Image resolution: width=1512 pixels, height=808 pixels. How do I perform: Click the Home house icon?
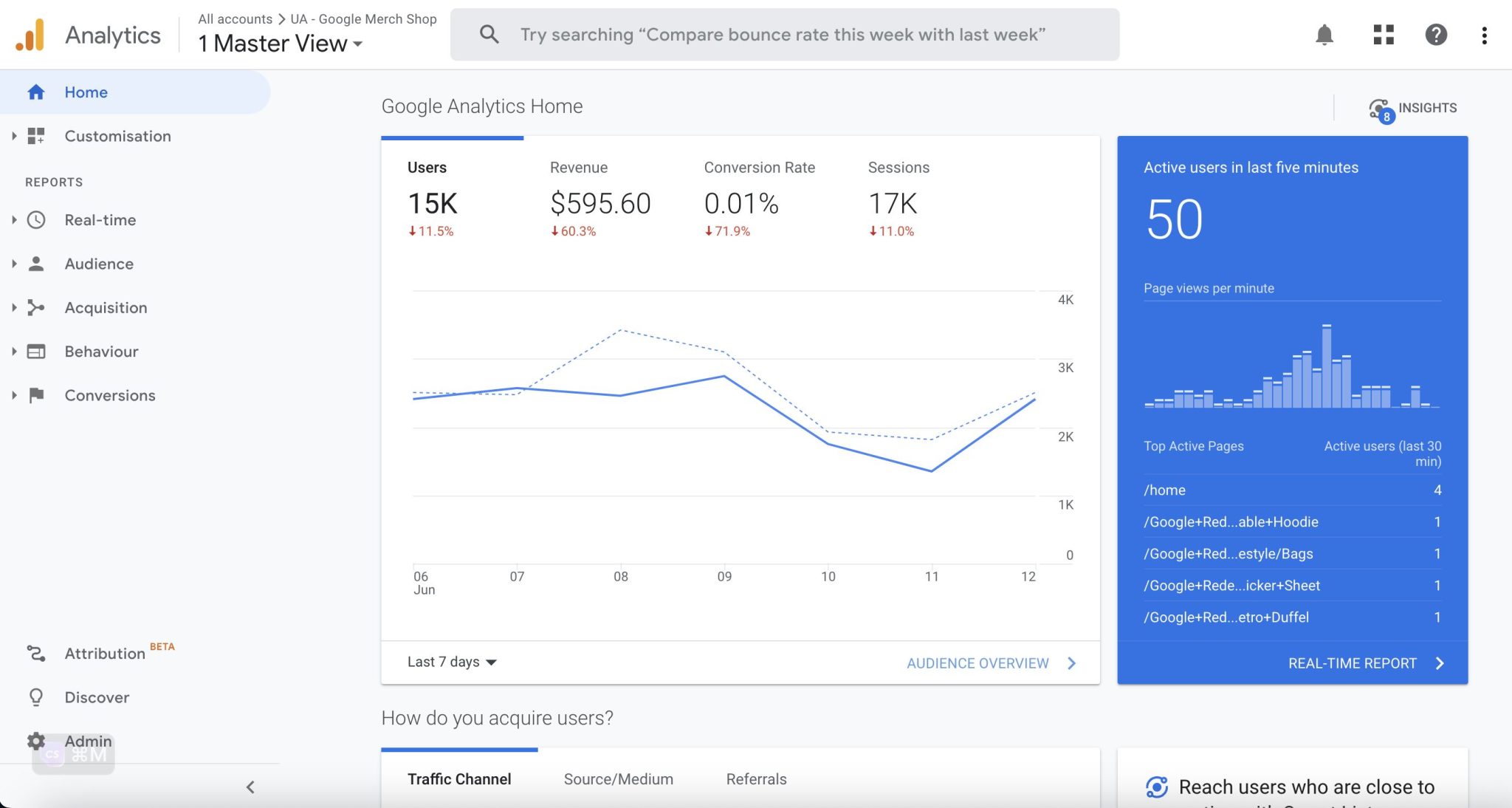[x=36, y=92]
